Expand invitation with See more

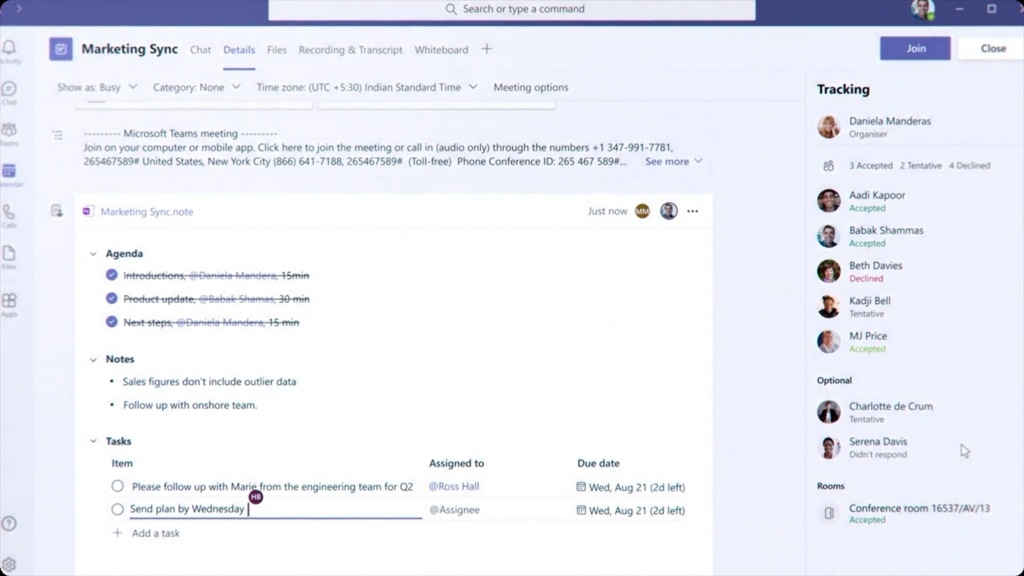click(x=673, y=161)
